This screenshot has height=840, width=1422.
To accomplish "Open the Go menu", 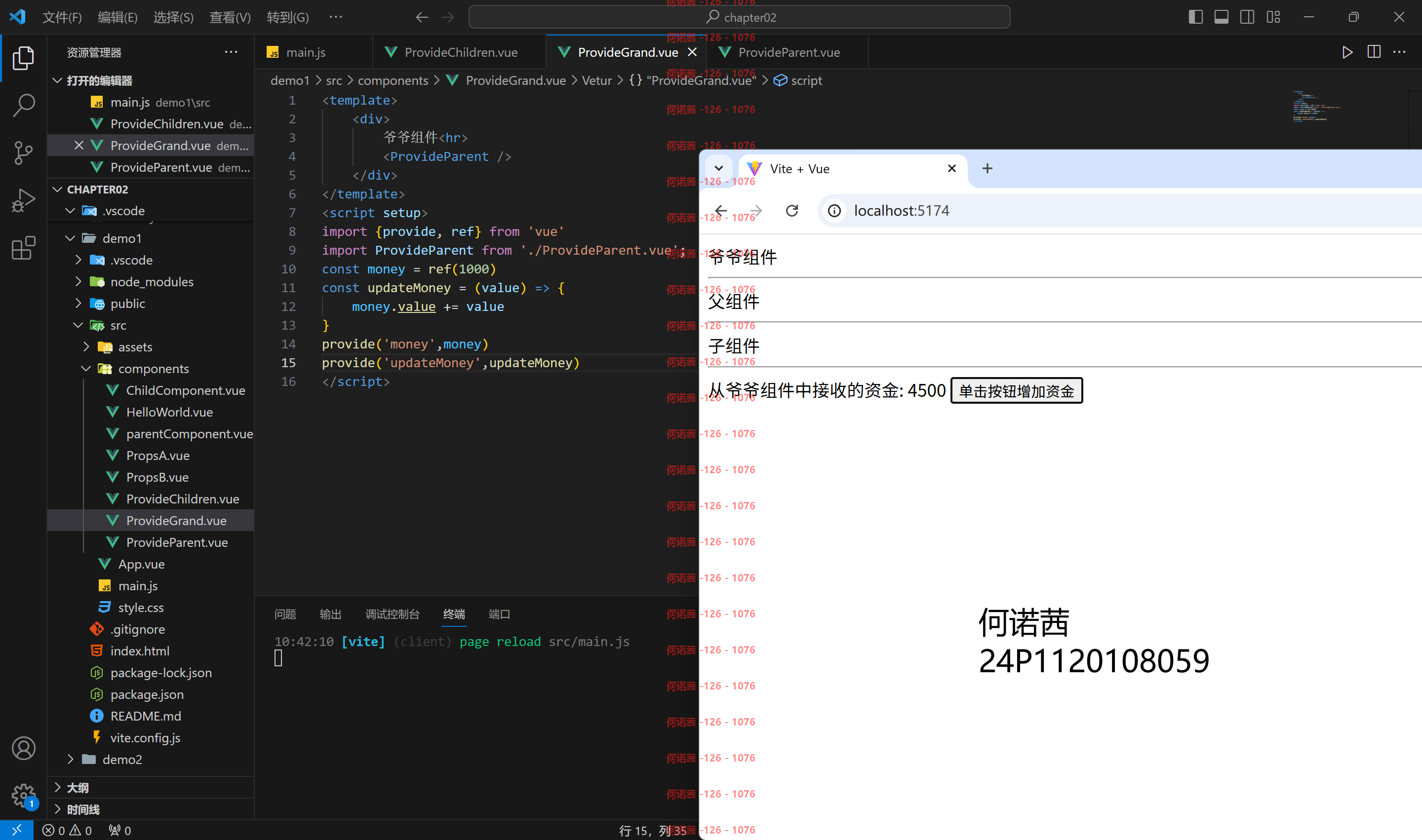I will point(288,18).
